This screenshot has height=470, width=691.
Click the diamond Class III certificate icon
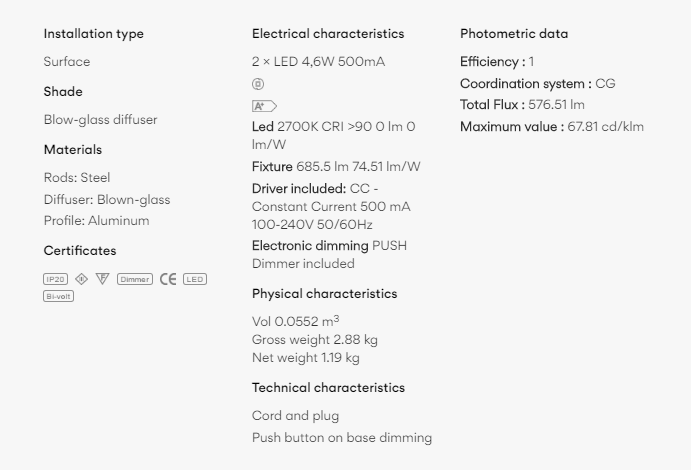coord(82,279)
